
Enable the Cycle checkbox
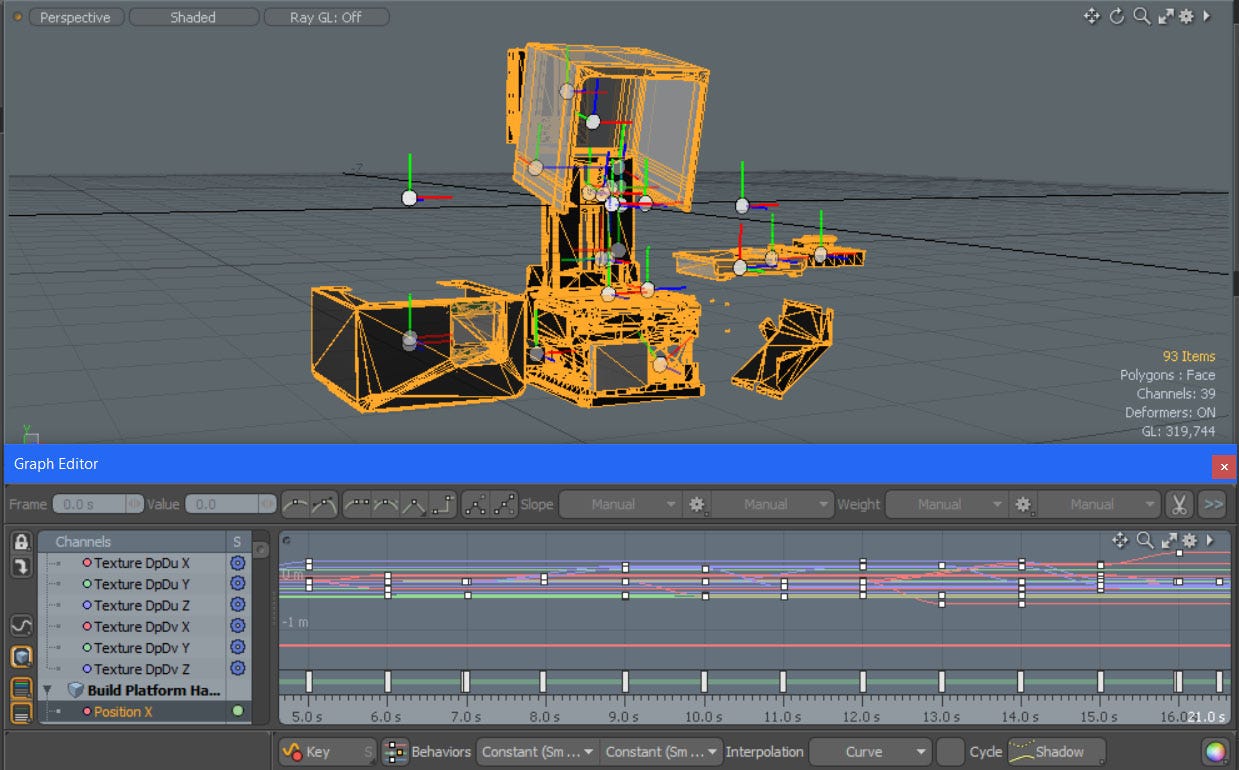click(x=950, y=752)
